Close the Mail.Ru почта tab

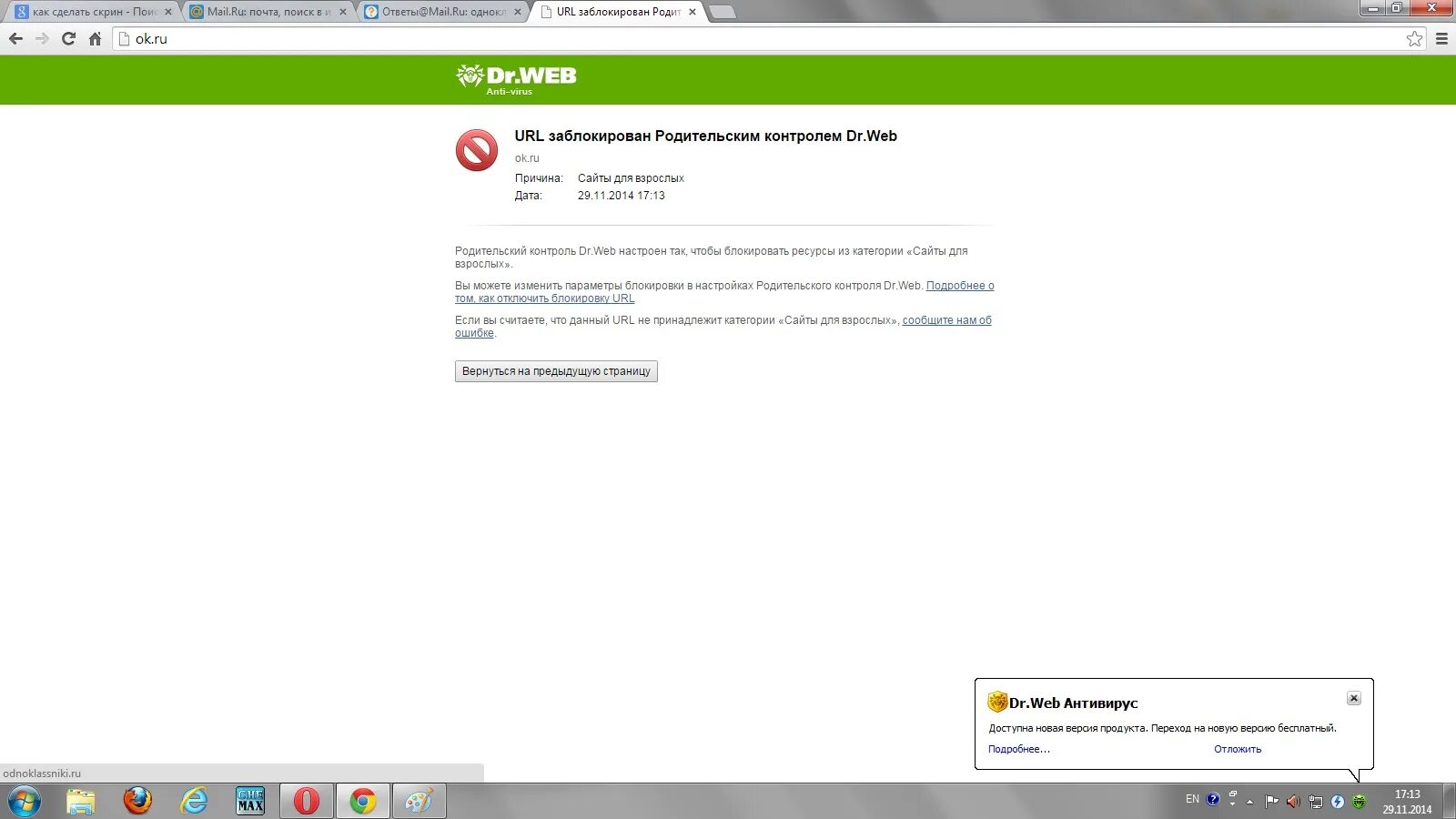[x=343, y=12]
